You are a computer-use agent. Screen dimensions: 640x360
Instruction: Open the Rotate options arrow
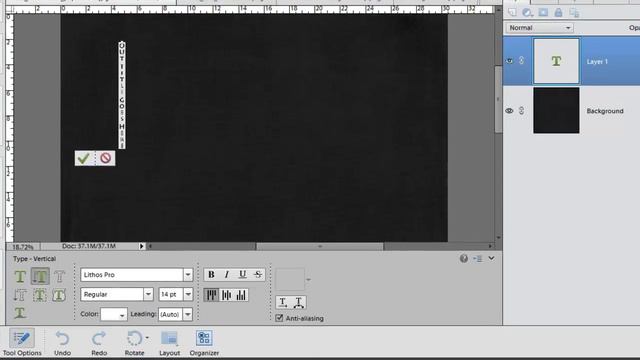click(147, 338)
